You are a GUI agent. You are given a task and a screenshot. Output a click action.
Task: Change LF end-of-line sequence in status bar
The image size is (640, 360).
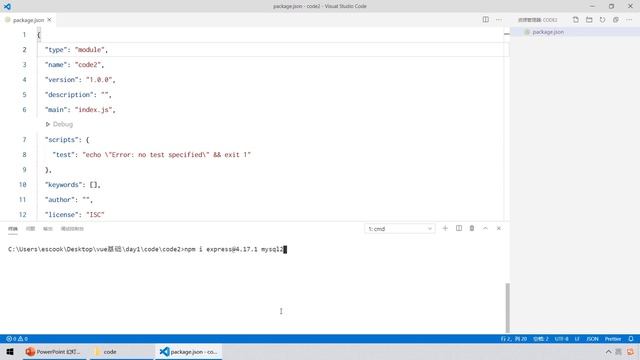click(577, 339)
